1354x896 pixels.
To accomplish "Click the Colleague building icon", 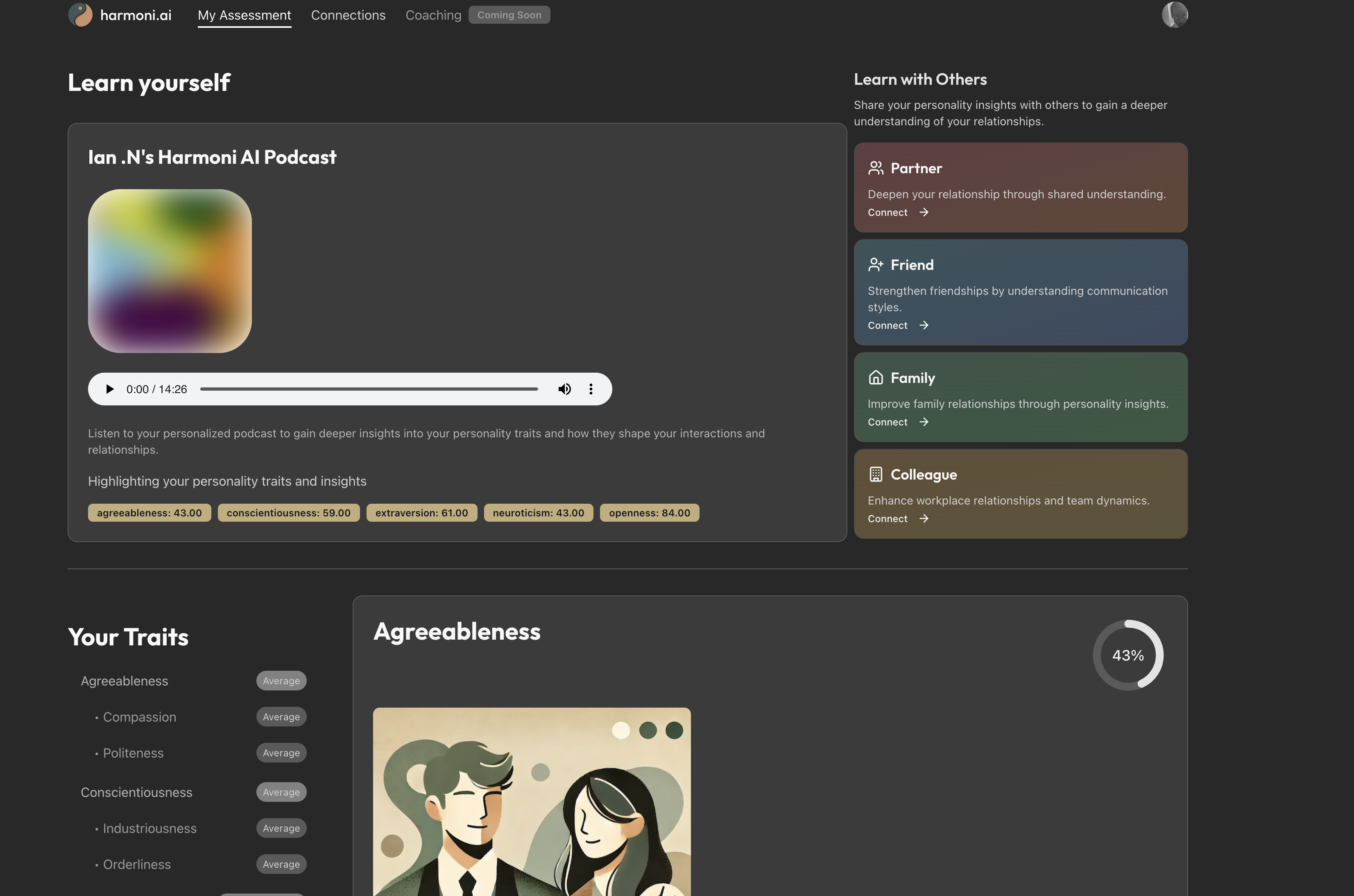I will pyautogui.click(x=875, y=474).
